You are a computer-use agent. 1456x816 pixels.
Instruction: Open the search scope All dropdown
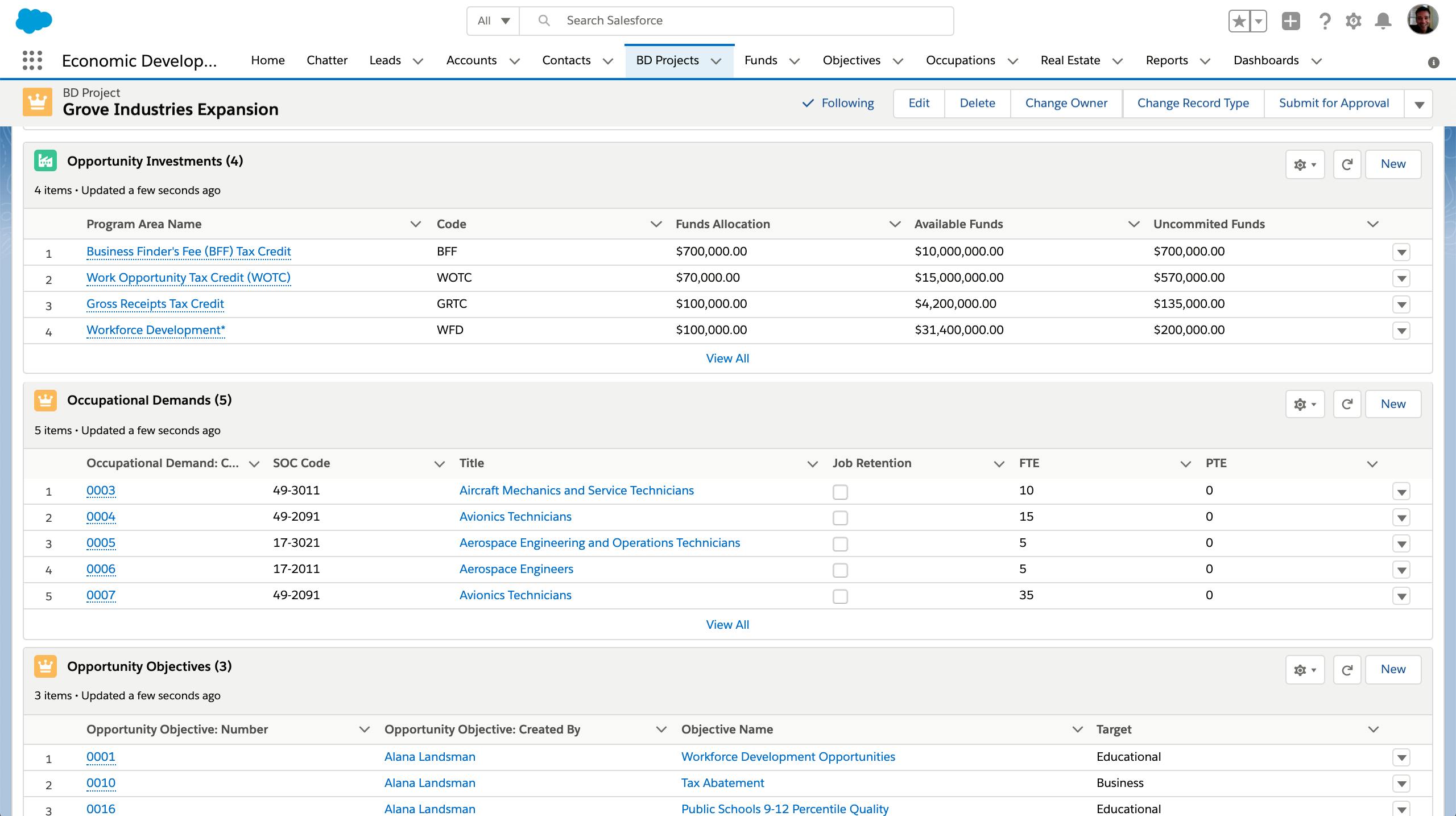click(x=492, y=20)
